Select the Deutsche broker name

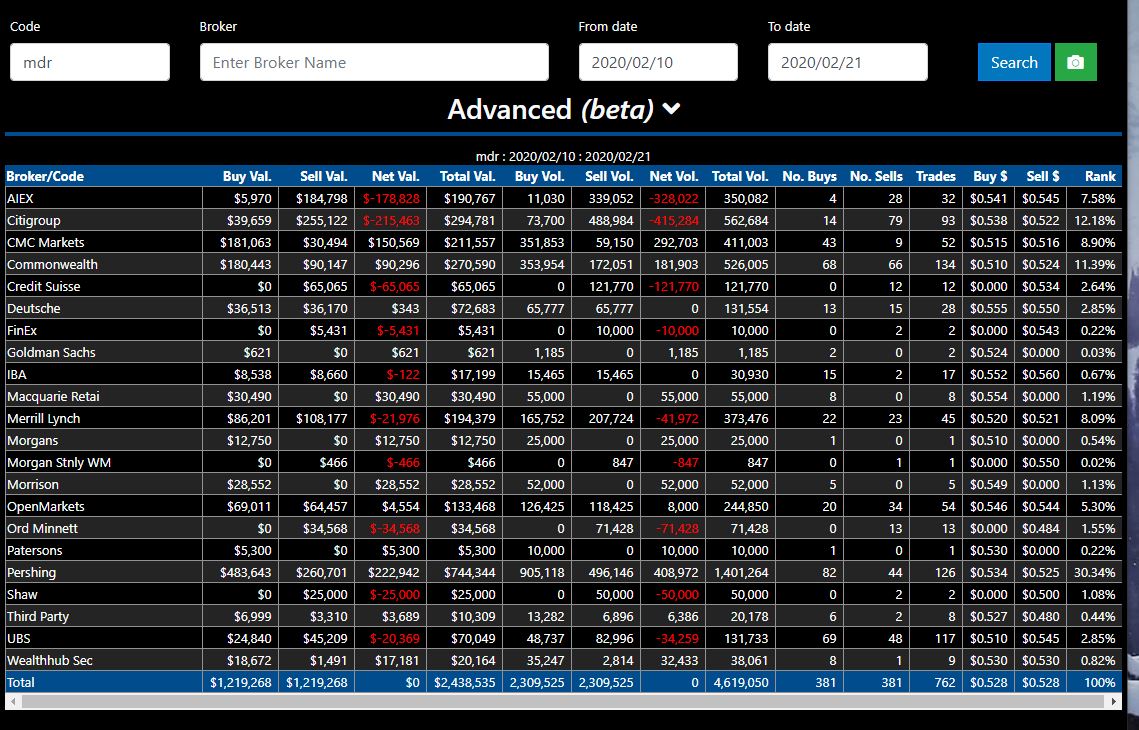33,308
